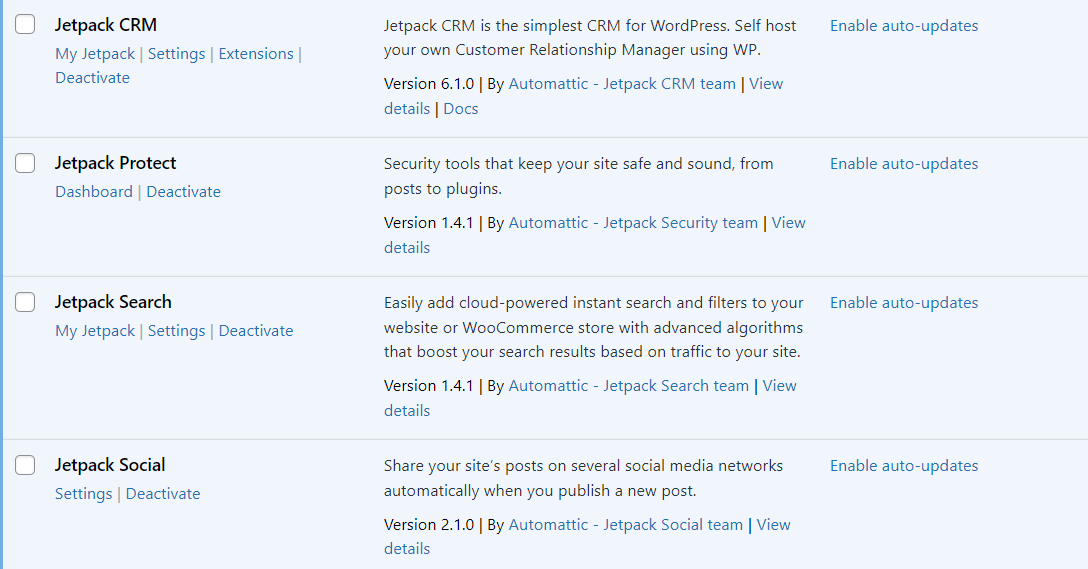The width and height of the screenshot is (1088, 569).
Task: Enable auto-updates for Jetpack Search
Action: (x=904, y=303)
